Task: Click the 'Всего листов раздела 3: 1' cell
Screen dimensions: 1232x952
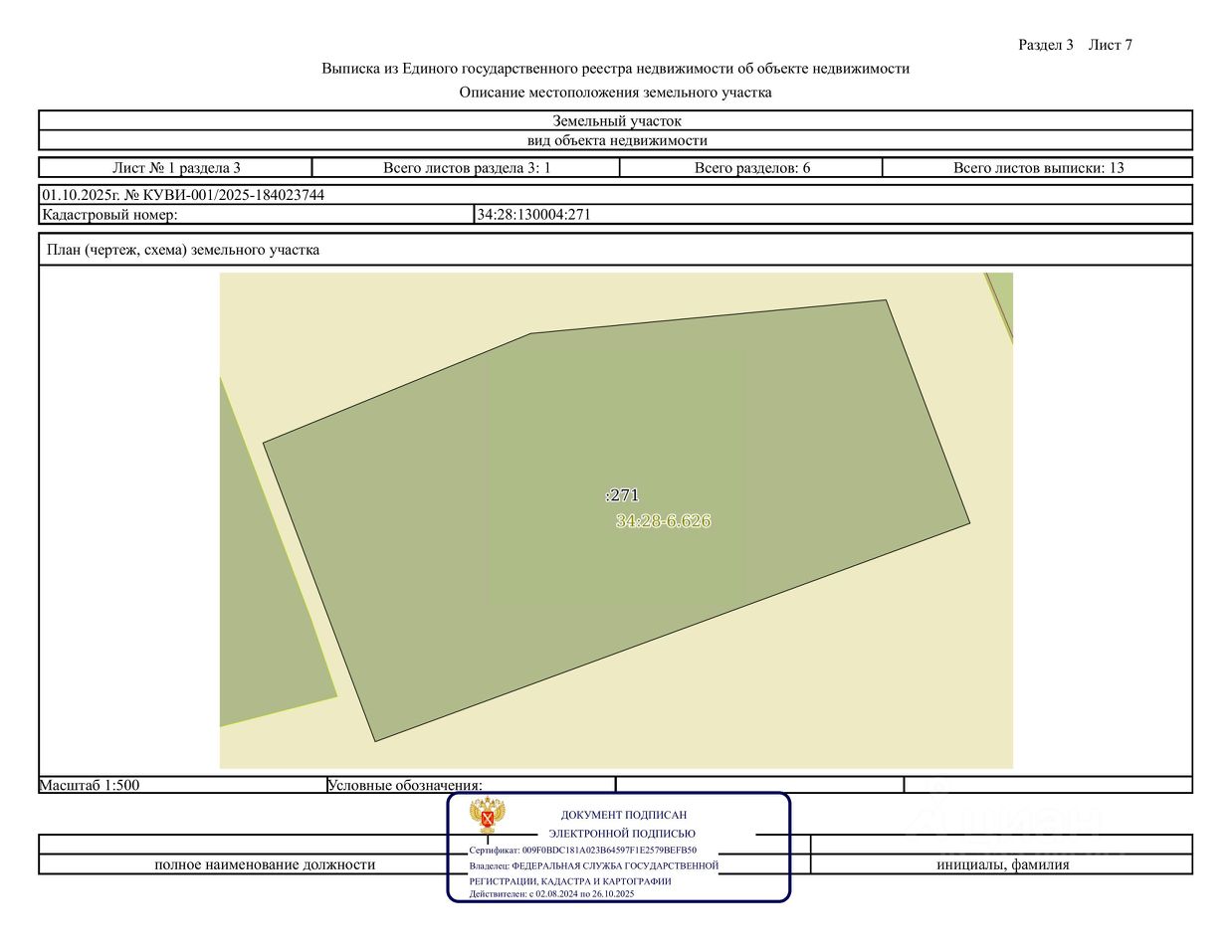Action: click(x=467, y=168)
